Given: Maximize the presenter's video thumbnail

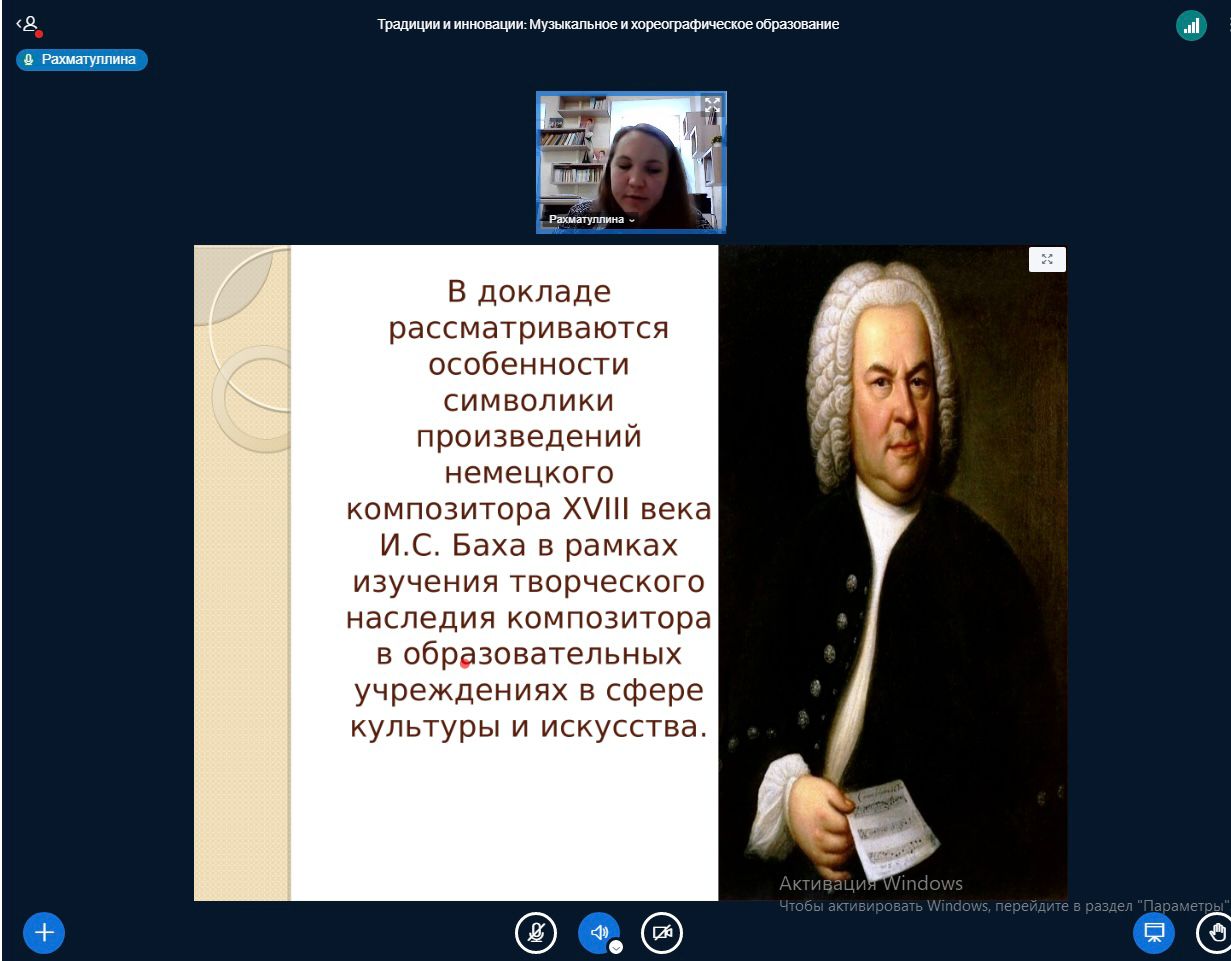Looking at the screenshot, I should coord(711,105).
